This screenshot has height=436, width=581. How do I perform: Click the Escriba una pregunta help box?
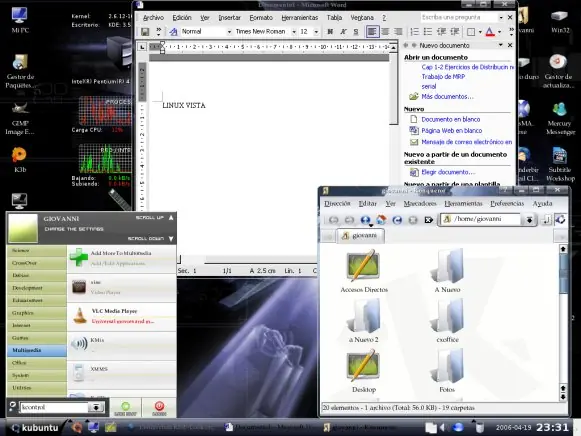point(459,17)
